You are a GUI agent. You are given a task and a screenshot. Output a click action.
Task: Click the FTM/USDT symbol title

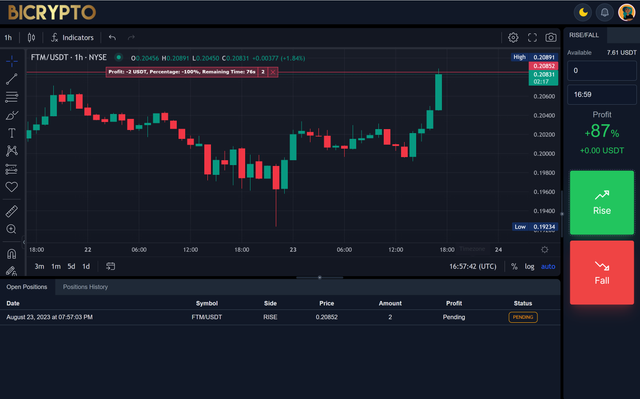[x=69, y=58]
